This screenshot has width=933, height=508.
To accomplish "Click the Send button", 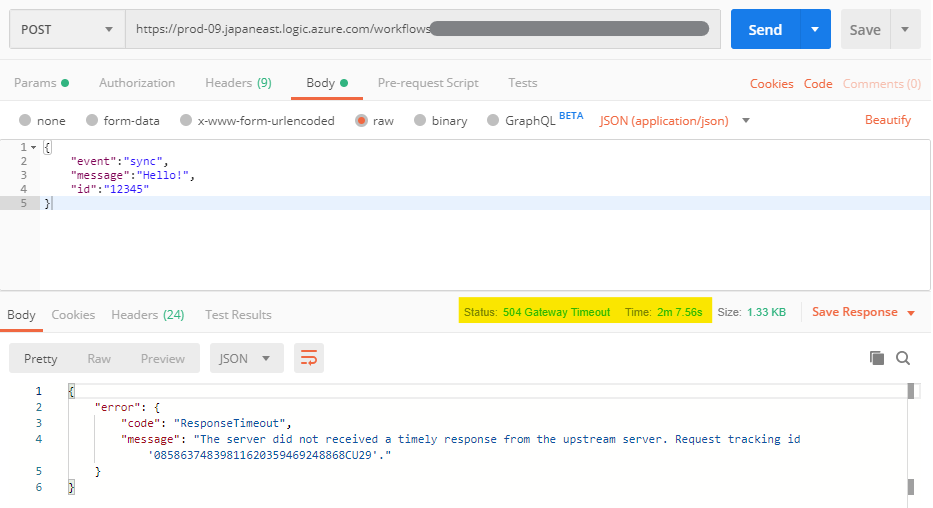I will click(765, 30).
